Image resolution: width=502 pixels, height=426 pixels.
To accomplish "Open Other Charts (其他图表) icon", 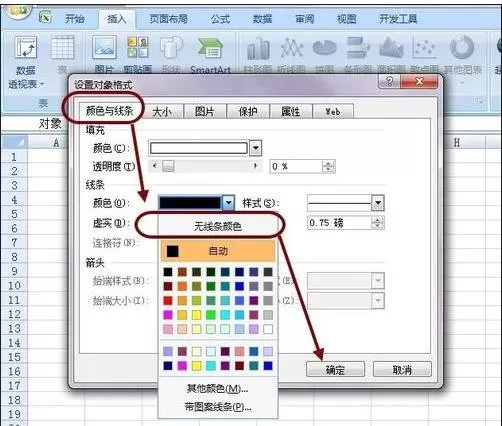I will (x=462, y=47).
